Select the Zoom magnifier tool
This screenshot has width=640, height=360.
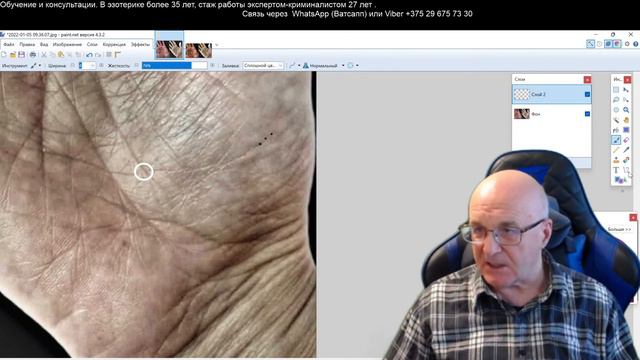click(x=626, y=110)
